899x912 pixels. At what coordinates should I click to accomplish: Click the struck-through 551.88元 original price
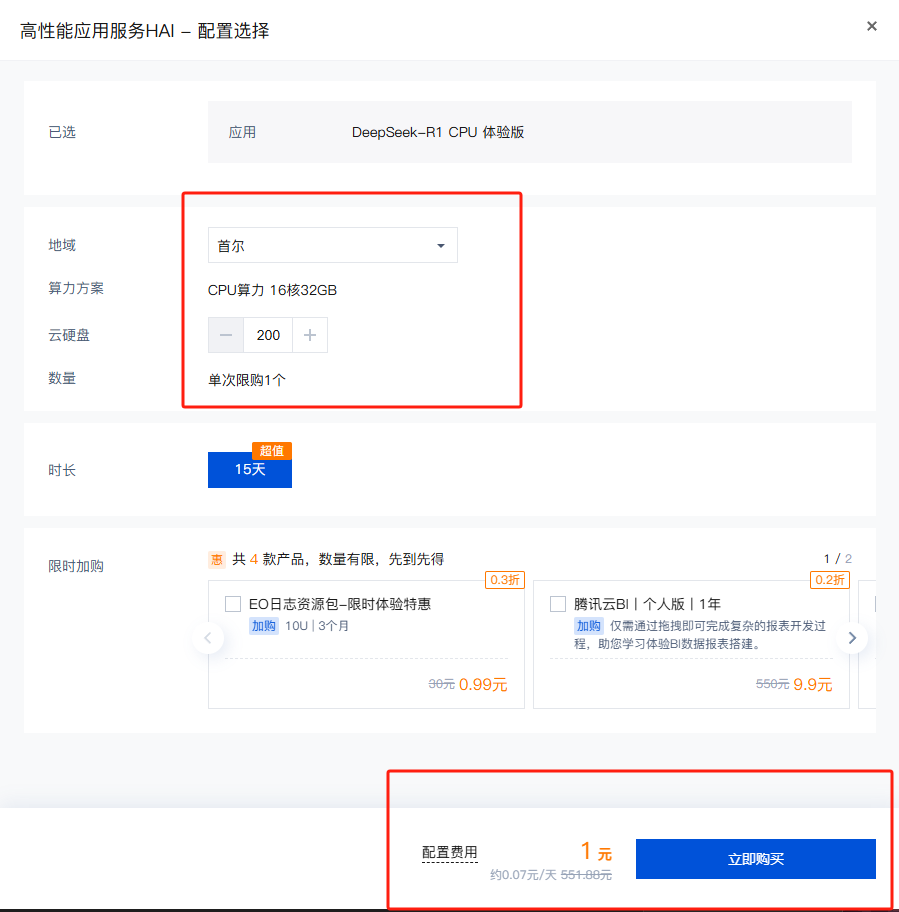[x=586, y=875]
